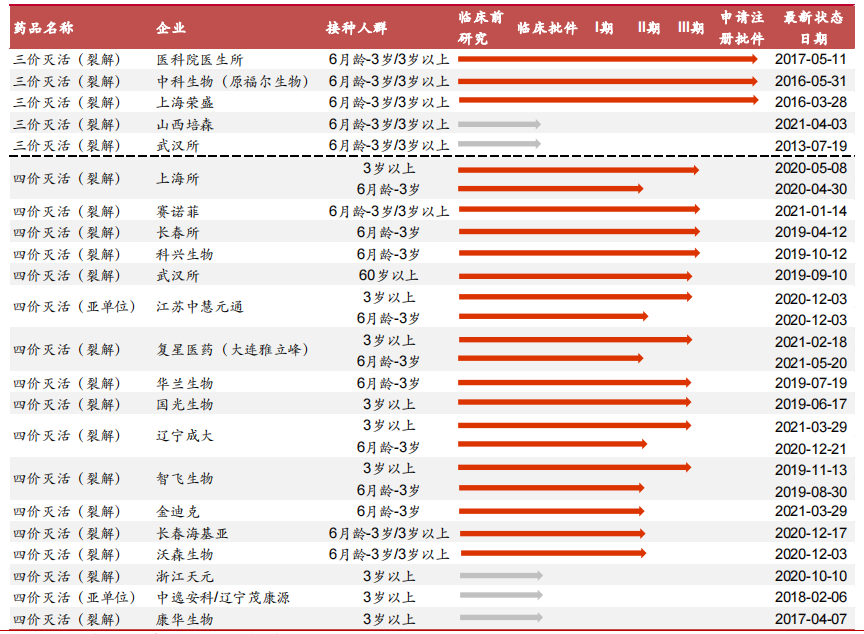
Task: Click the red progress arrow for 赛诺菲
Action: pos(578,210)
